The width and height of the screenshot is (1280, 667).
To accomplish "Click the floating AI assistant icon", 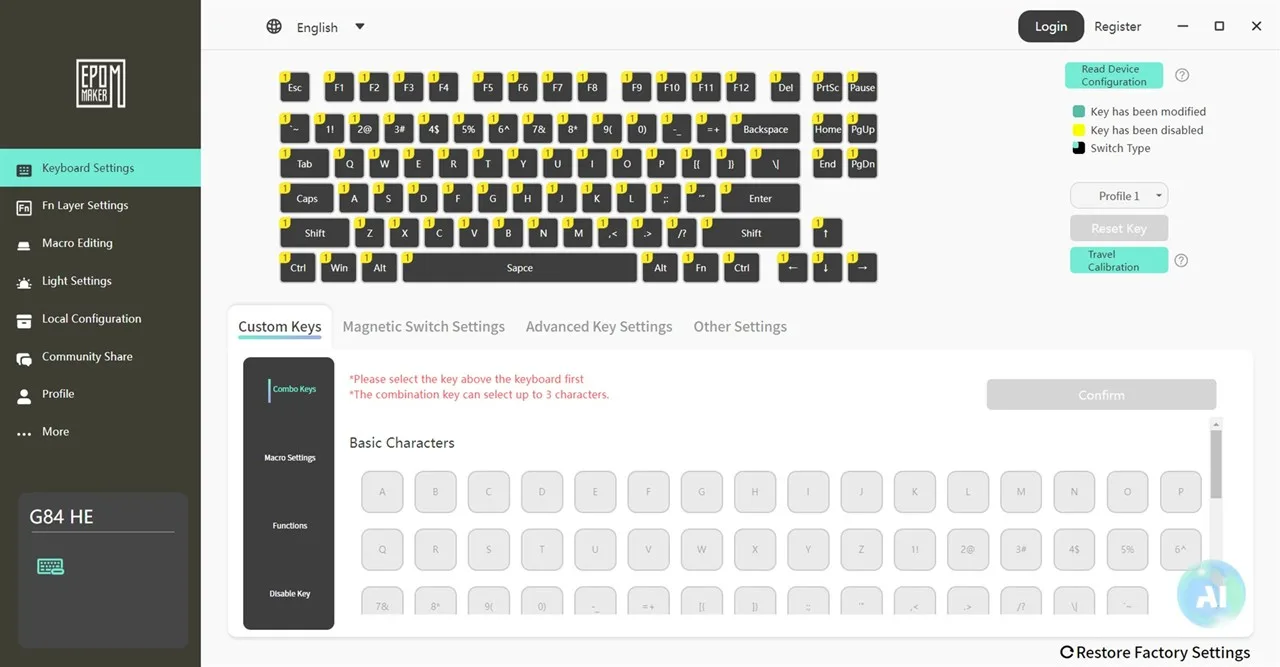I will point(1210,593).
